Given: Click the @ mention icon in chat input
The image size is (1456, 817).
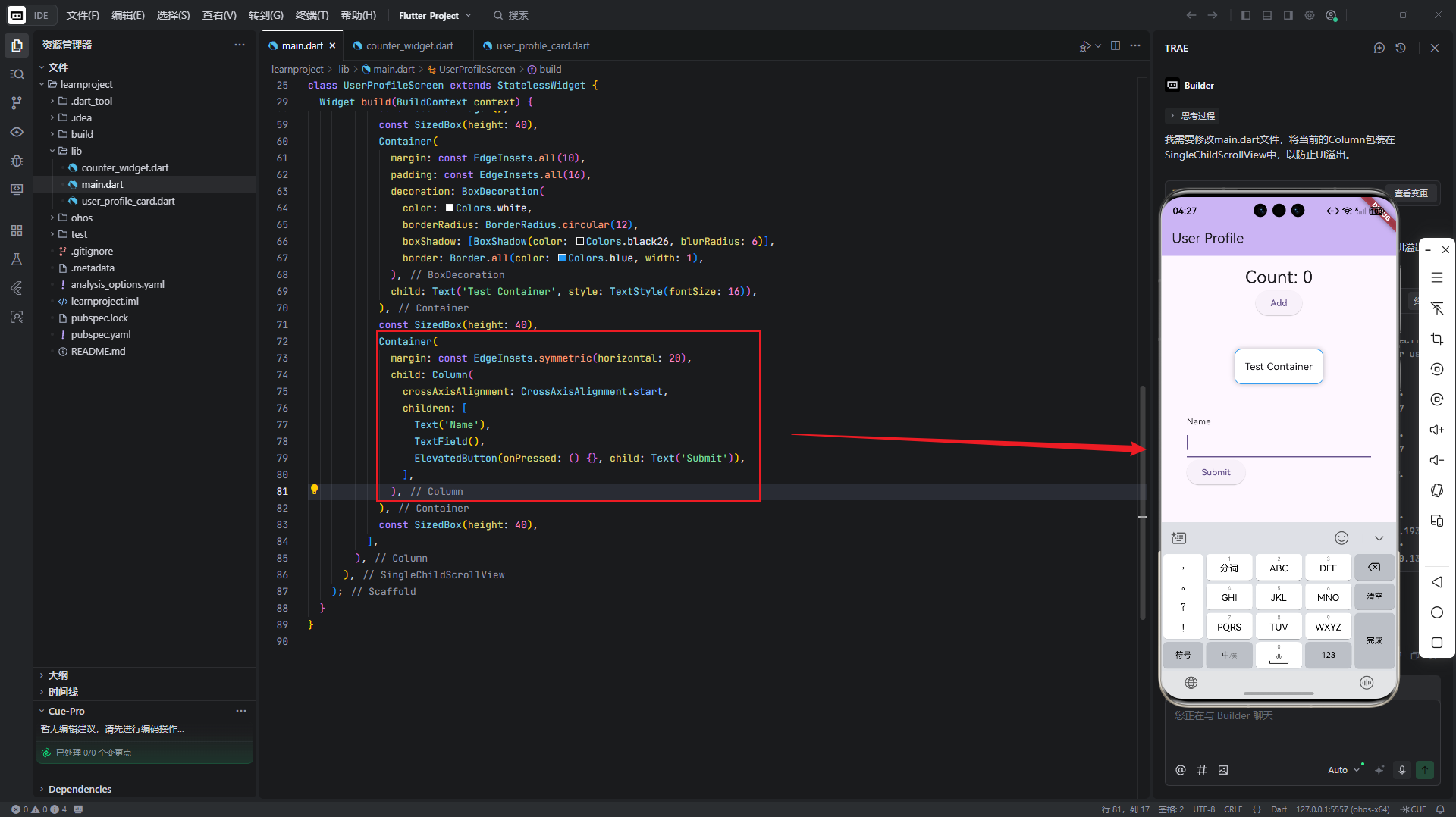Looking at the screenshot, I should pos(1181,770).
